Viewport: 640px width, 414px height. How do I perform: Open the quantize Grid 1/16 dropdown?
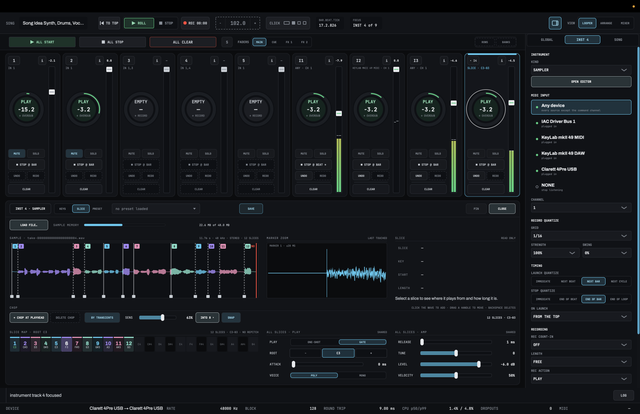pyautogui.click(x=581, y=236)
